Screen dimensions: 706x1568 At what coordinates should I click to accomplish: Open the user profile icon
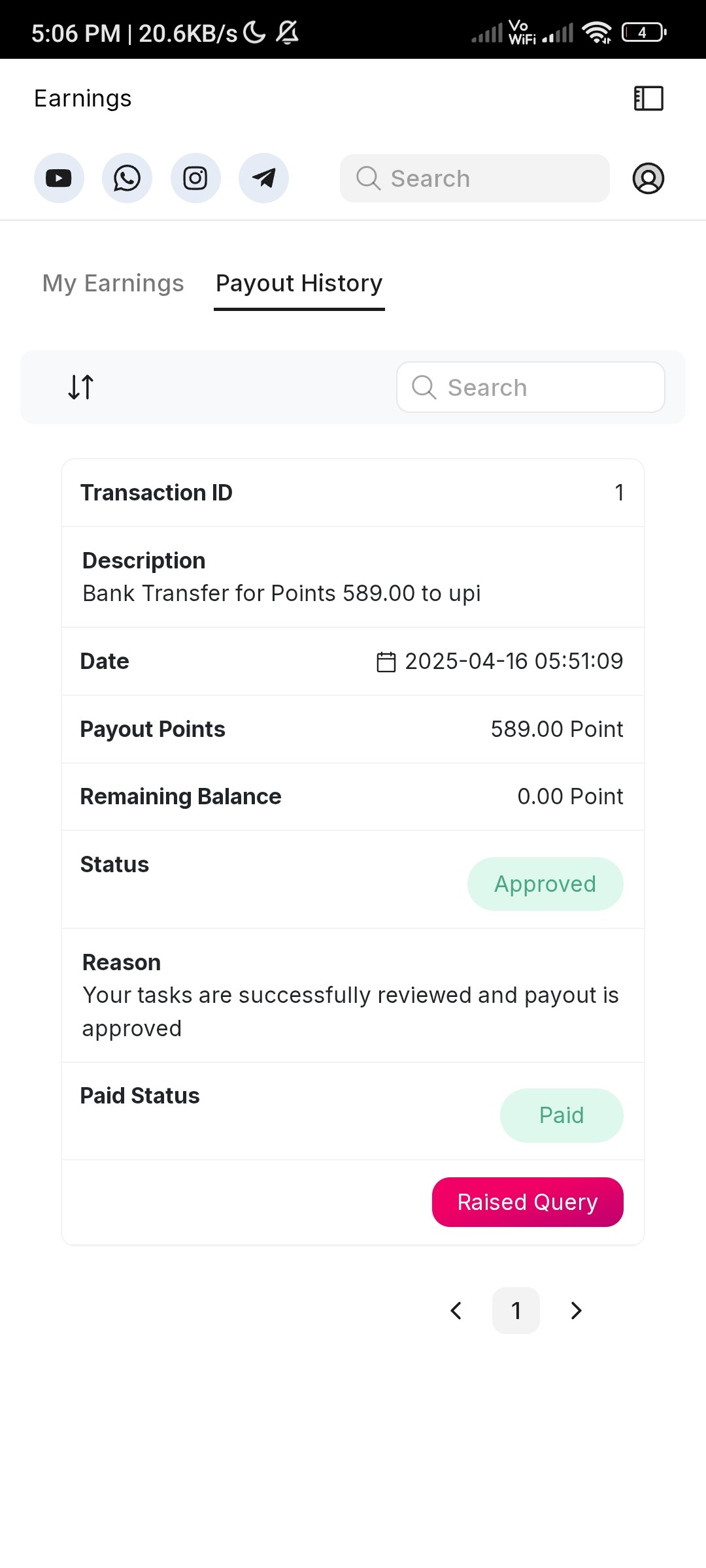[648, 178]
